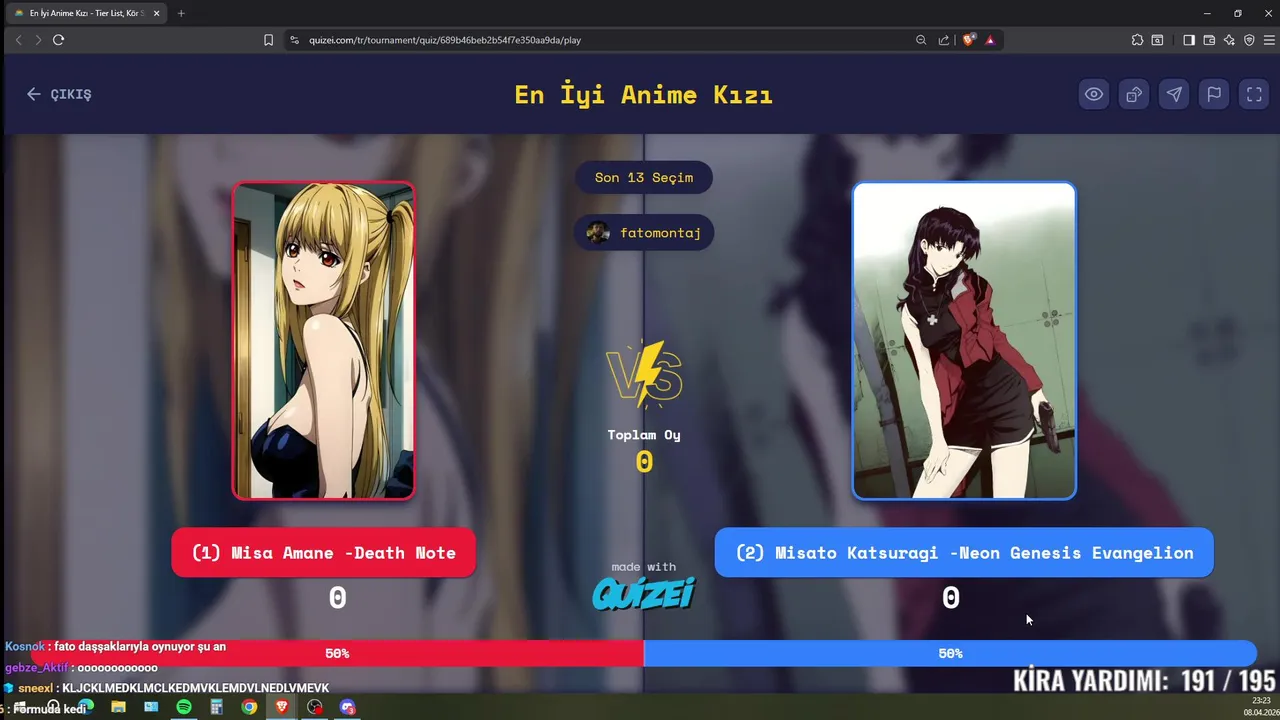Screen dimensions: 1280x720
Task: Open Google Chrome from the taskbar
Action: tap(249, 707)
